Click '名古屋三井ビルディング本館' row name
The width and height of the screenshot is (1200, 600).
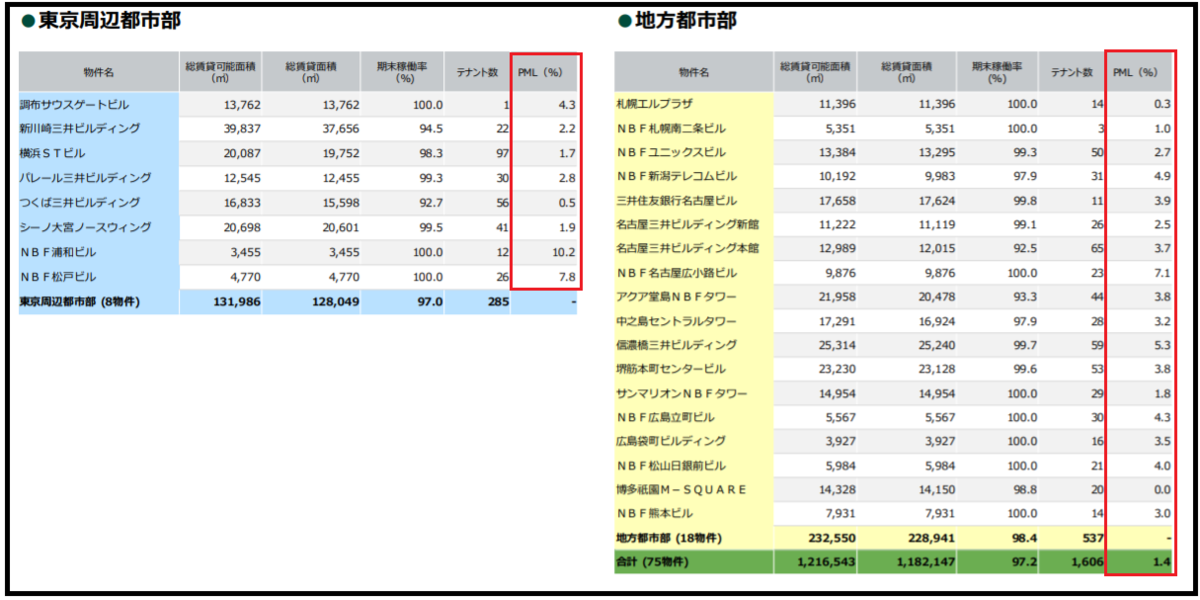pyautogui.click(x=688, y=248)
